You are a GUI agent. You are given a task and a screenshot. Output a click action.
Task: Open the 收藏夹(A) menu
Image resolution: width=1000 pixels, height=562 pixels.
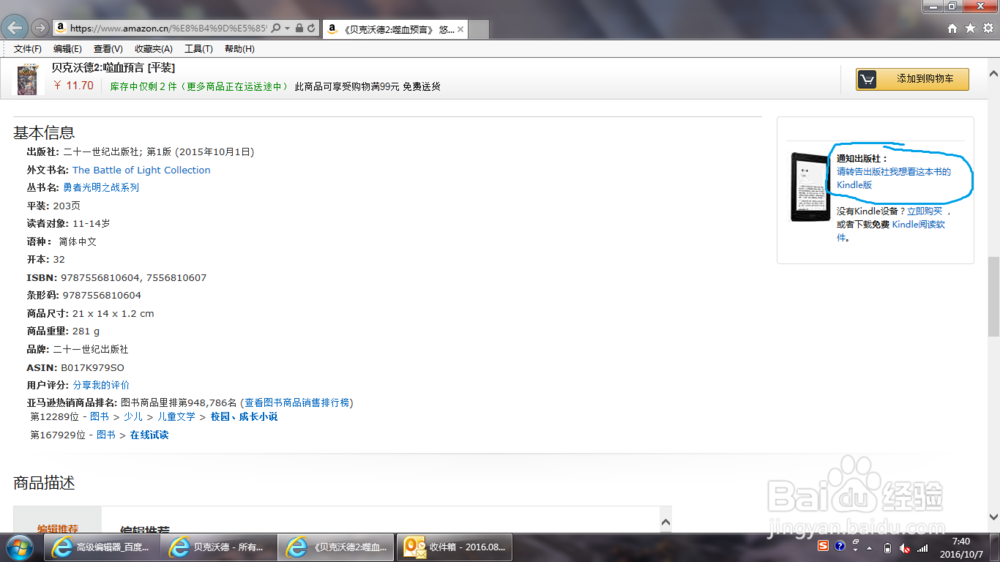click(154, 49)
